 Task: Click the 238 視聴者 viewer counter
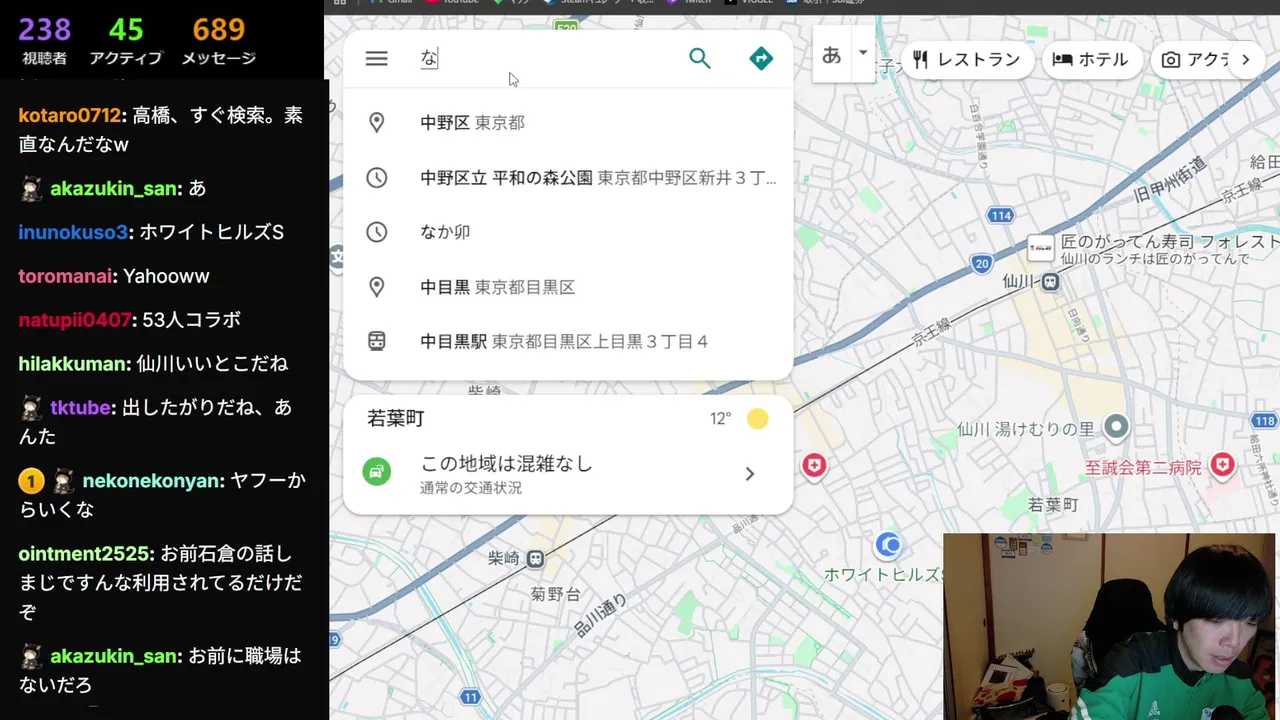(x=44, y=42)
